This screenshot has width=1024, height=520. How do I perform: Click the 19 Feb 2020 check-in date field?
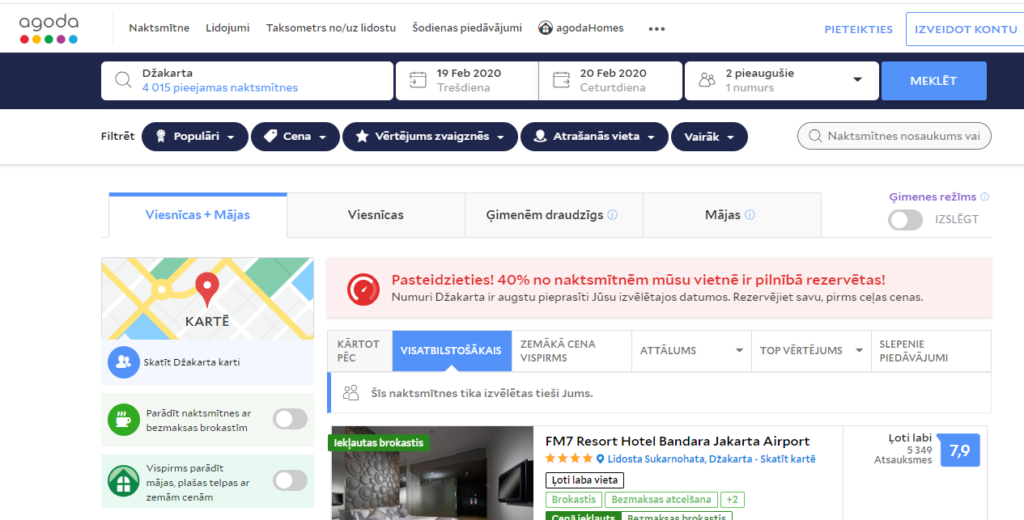click(x=467, y=80)
